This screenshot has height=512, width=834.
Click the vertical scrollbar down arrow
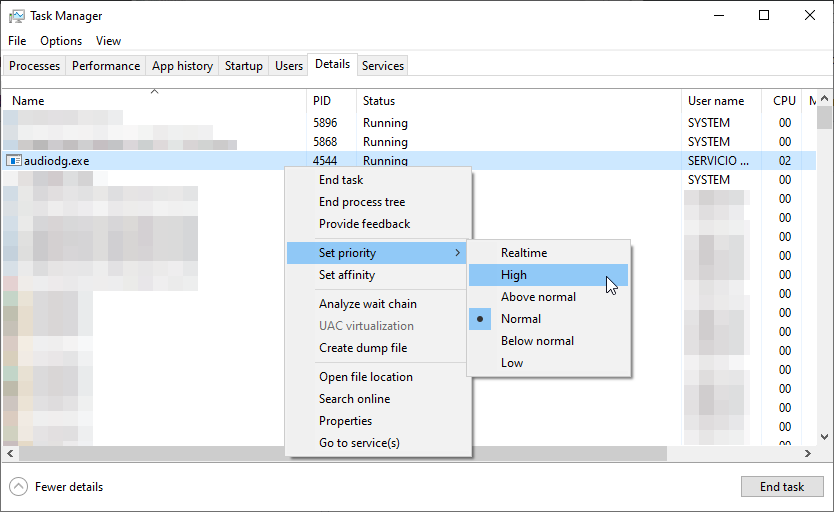(x=824, y=437)
